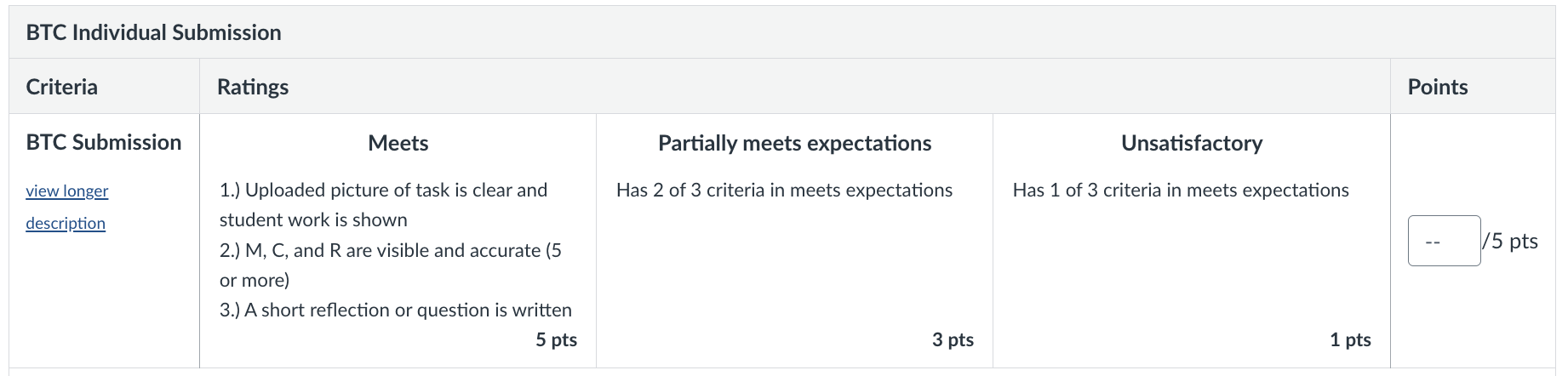Select the "Meets" rating heading

pyautogui.click(x=398, y=144)
